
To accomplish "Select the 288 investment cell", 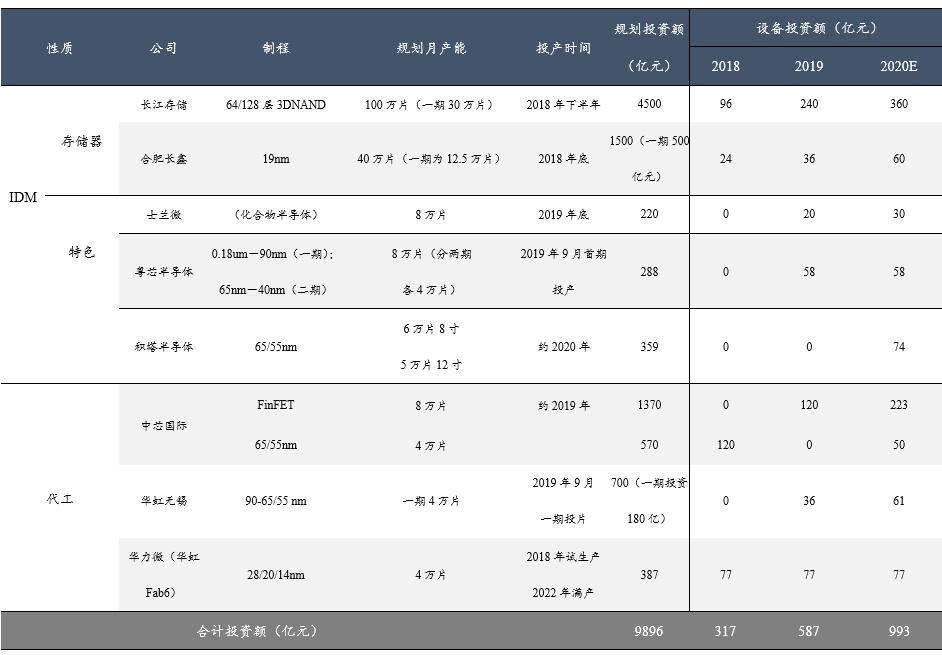I will (649, 272).
